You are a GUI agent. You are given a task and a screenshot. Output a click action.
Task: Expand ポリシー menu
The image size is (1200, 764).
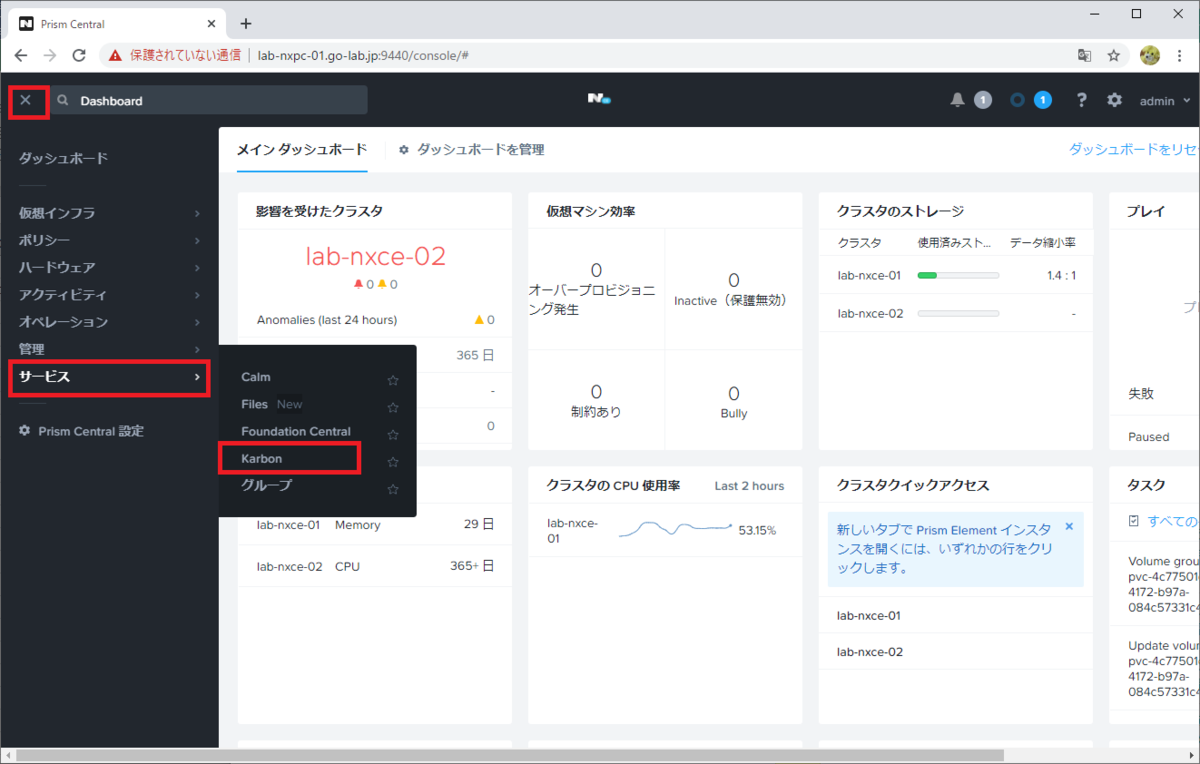(x=109, y=240)
